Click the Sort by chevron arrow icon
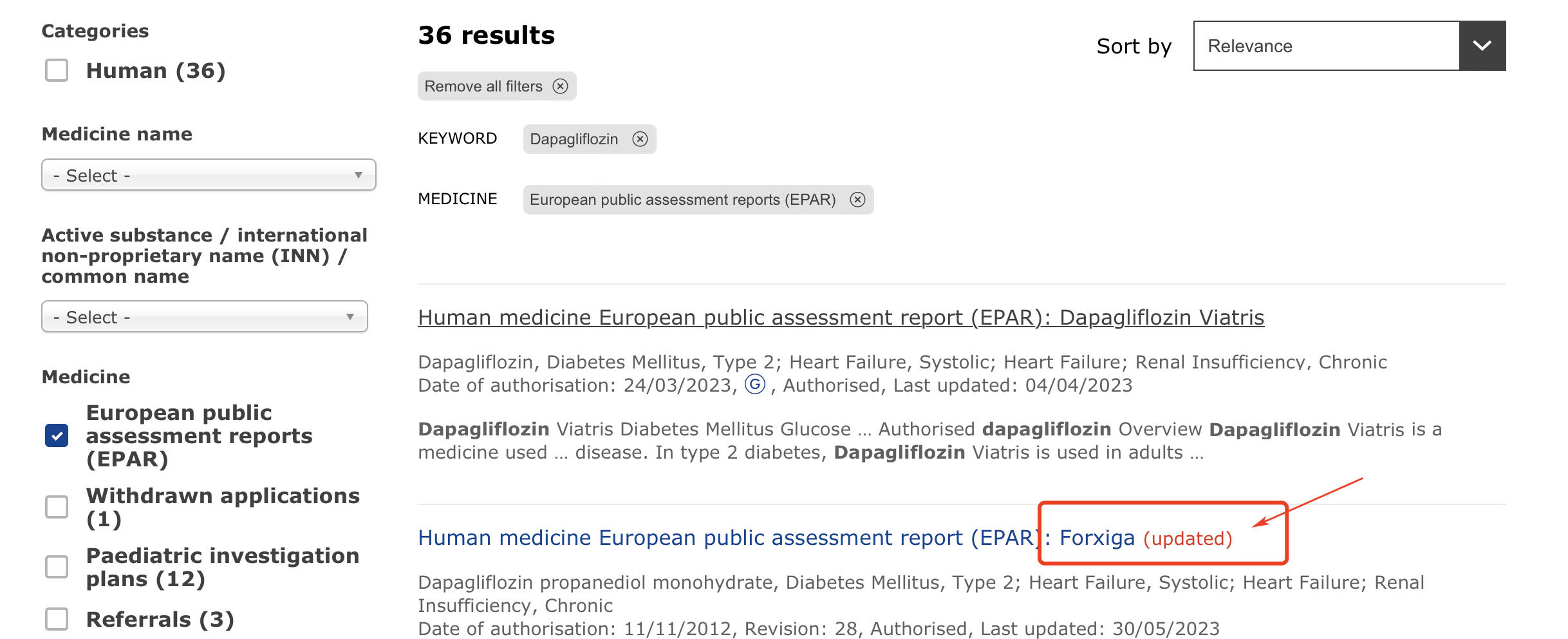The height and width of the screenshot is (639, 1568). coord(1482,46)
